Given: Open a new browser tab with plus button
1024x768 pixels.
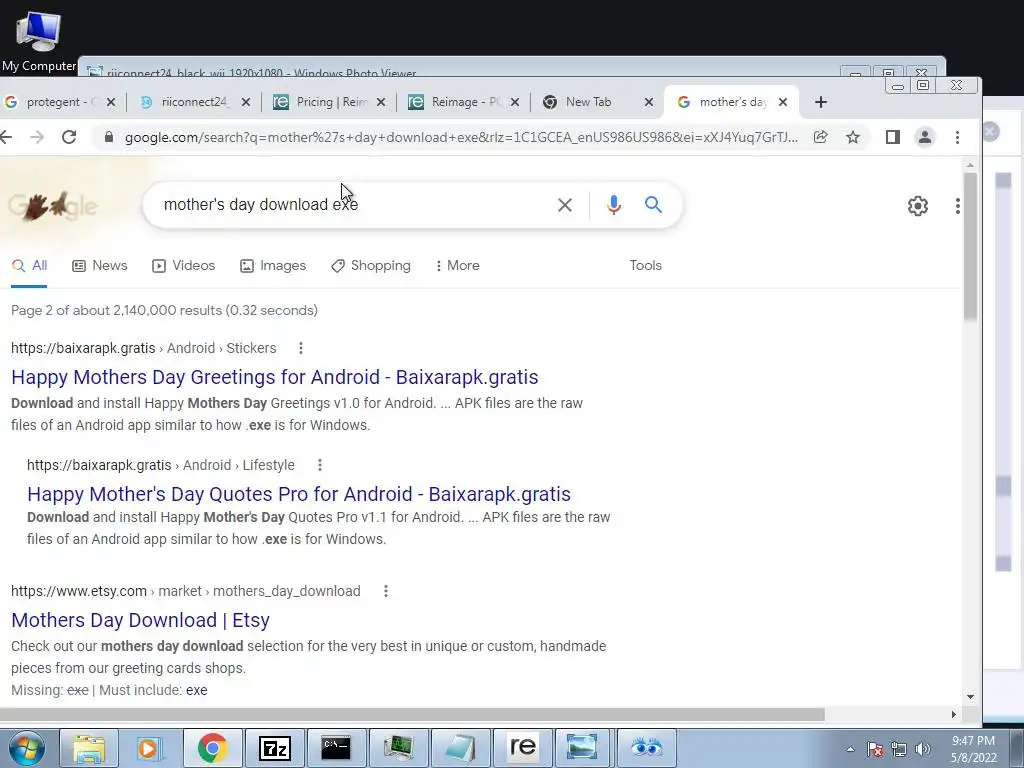Looking at the screenshot, I should coord(821,102).
